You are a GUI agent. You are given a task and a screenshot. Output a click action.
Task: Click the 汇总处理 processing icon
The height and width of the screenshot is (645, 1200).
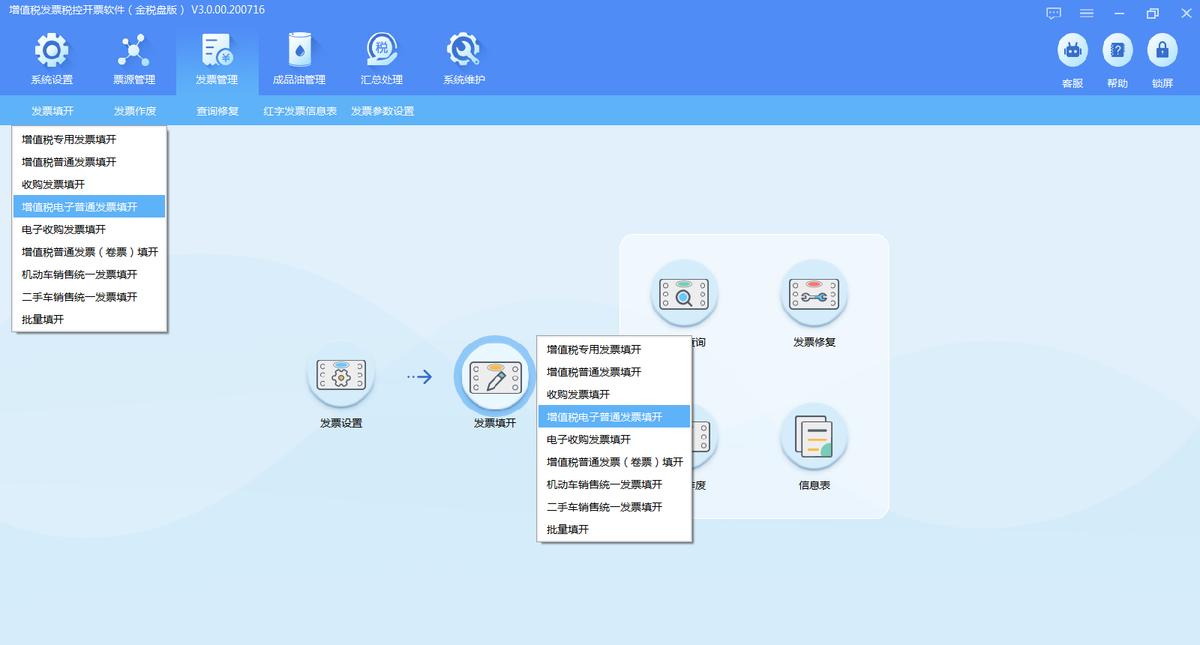click(x=381, y=57)
